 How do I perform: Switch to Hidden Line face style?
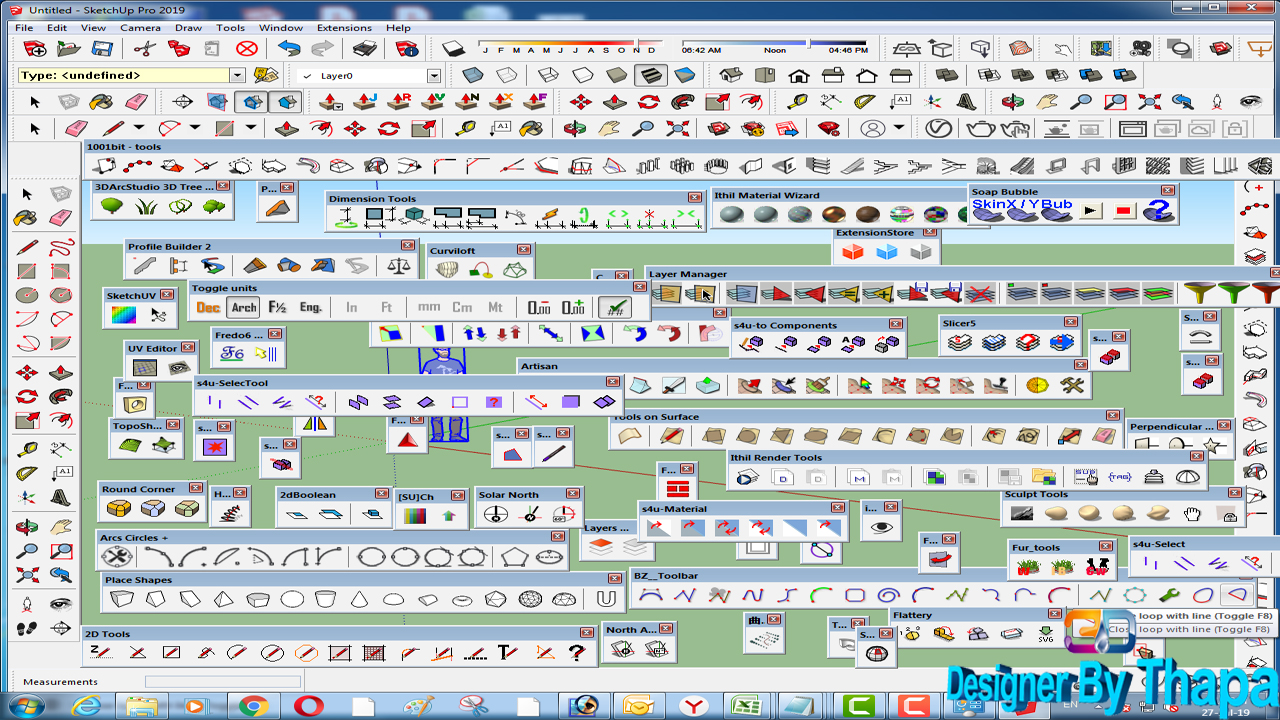click(582, 75)
